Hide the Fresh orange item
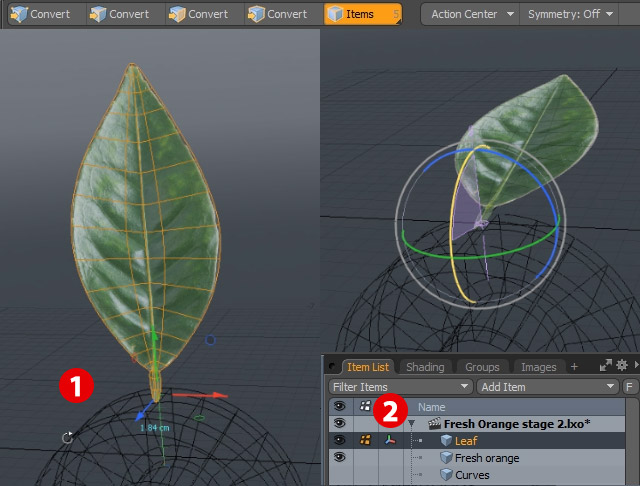Image resolution: width=640 pixels, height=486 pixels. click(x=339, y=457)
